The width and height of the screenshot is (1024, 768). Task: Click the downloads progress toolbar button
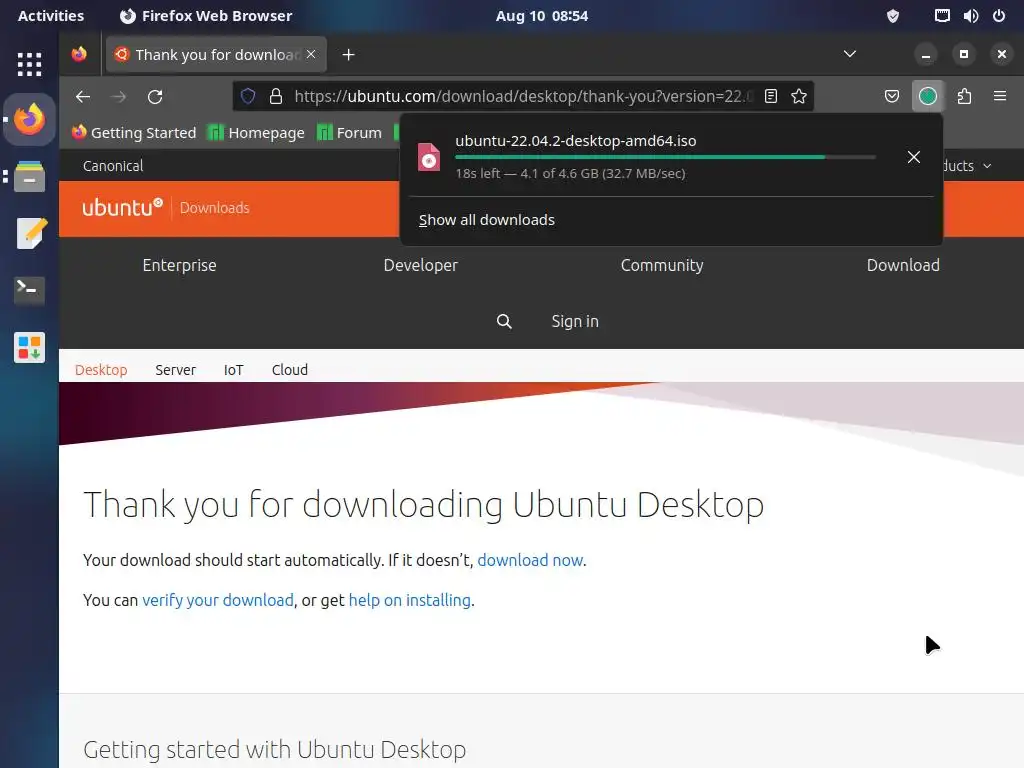click(x=928, y=97)
